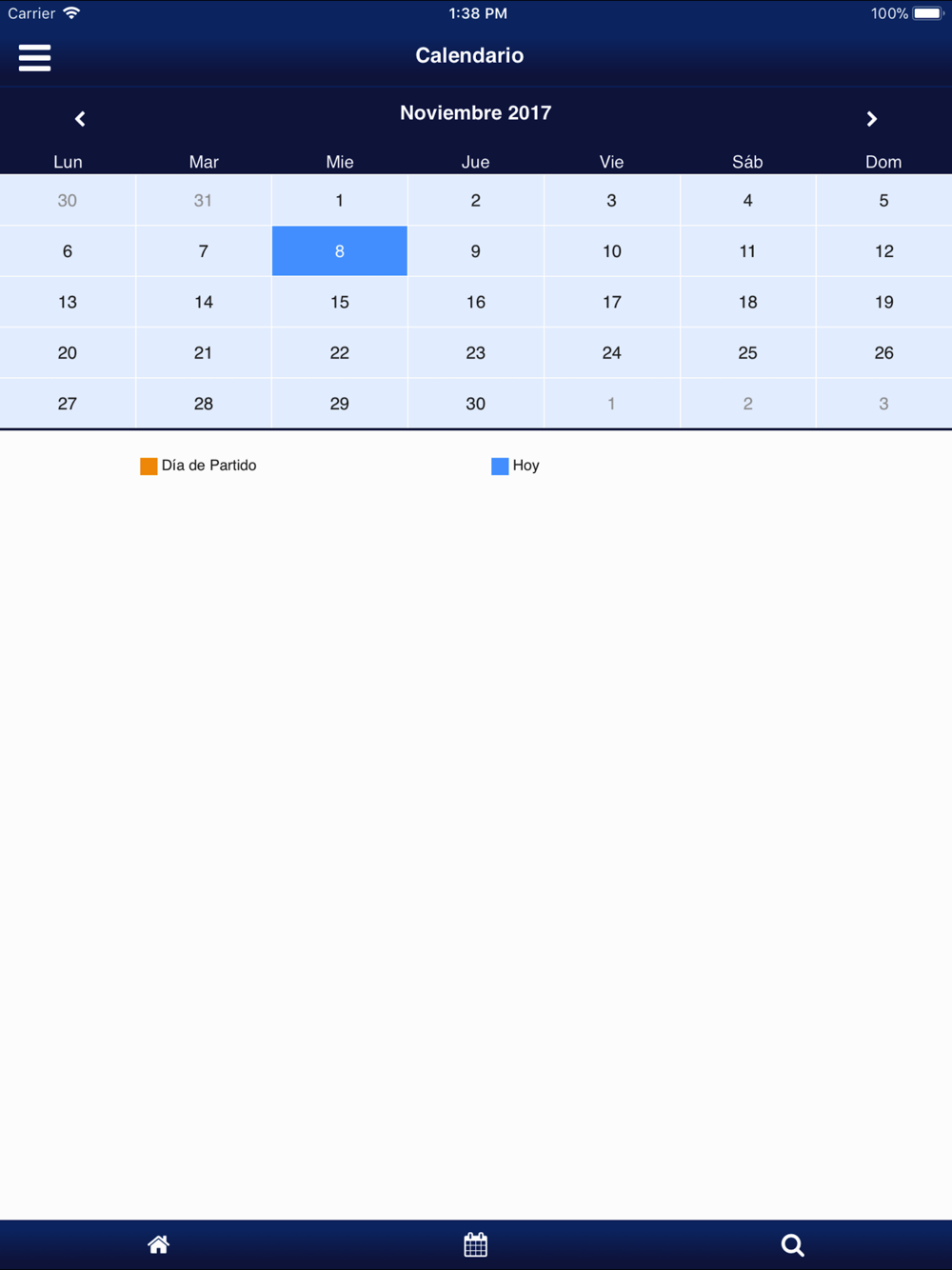Screen dimensions: 952x1270
Task: Click the Lun weekday header
Action: tap(68, 162)
